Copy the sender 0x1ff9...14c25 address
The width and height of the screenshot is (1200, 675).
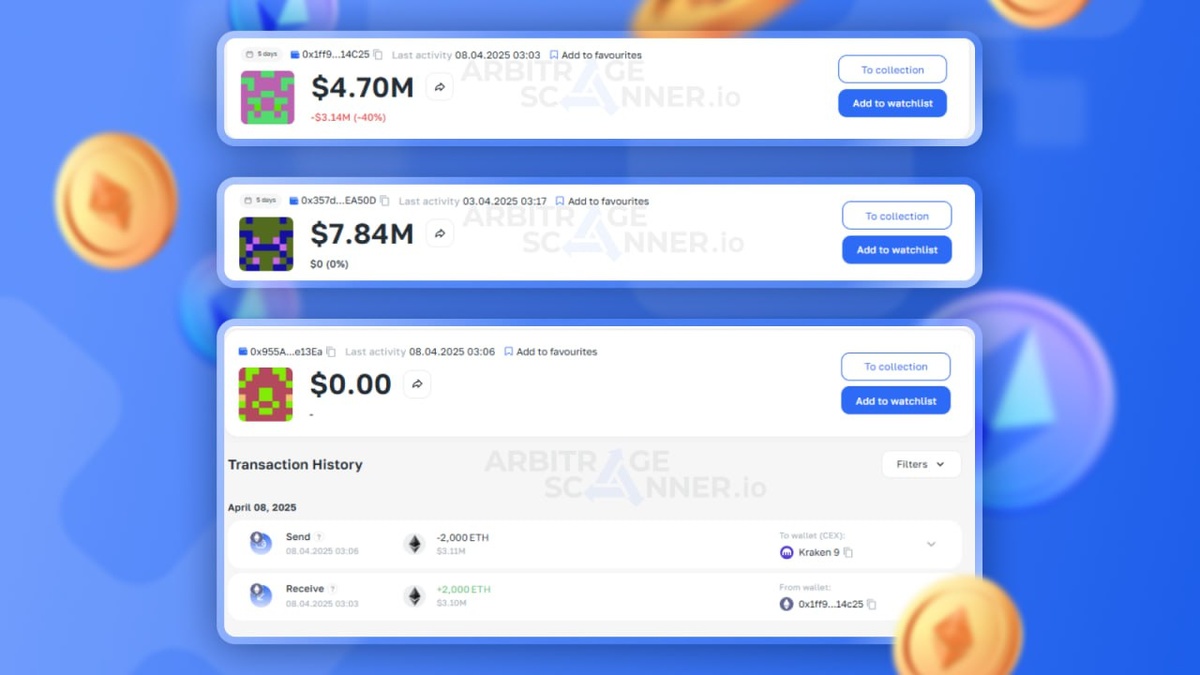[872, 605]
